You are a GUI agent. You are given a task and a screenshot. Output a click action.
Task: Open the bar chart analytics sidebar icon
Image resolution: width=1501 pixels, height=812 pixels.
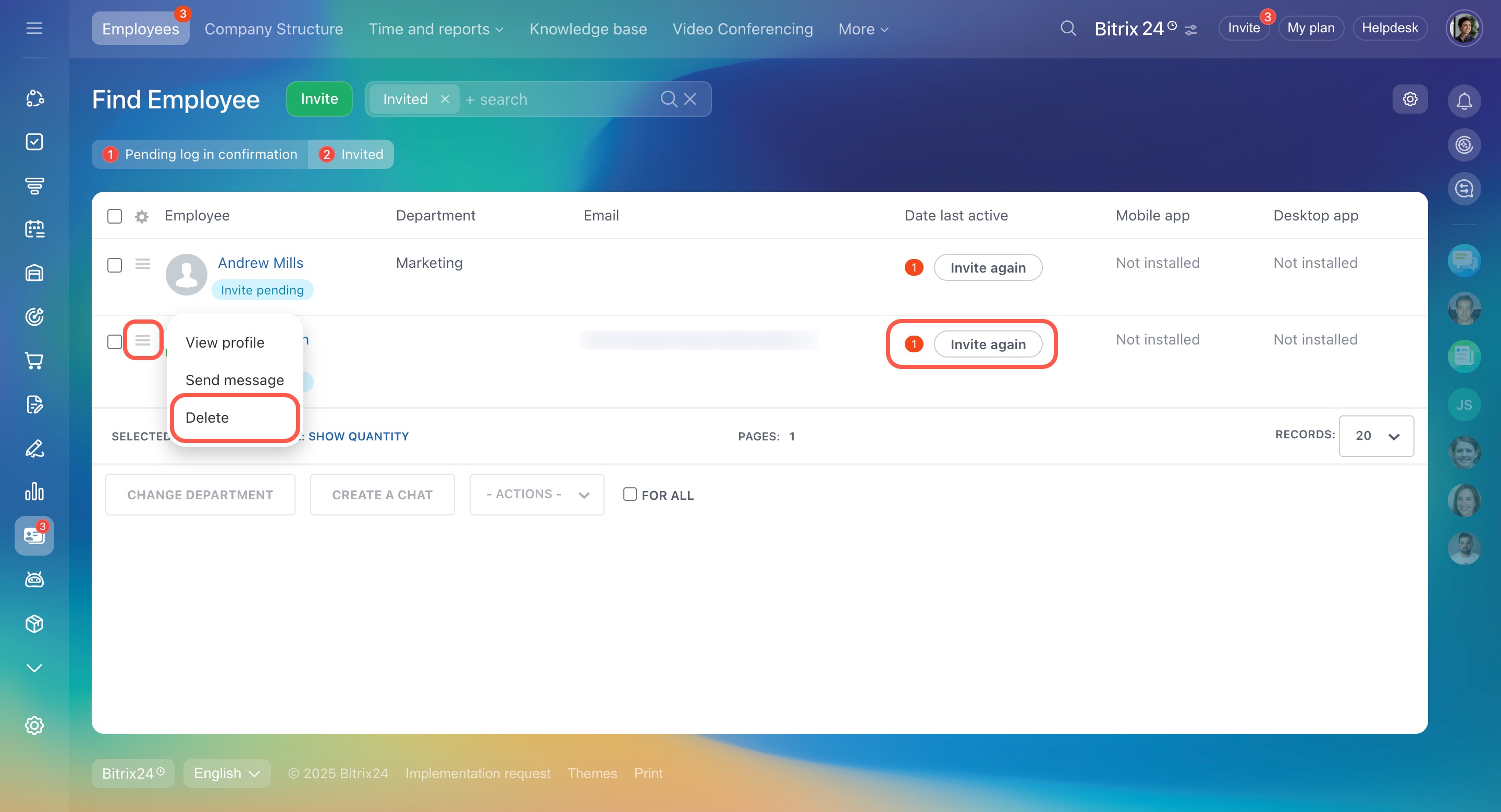point(34,491)
